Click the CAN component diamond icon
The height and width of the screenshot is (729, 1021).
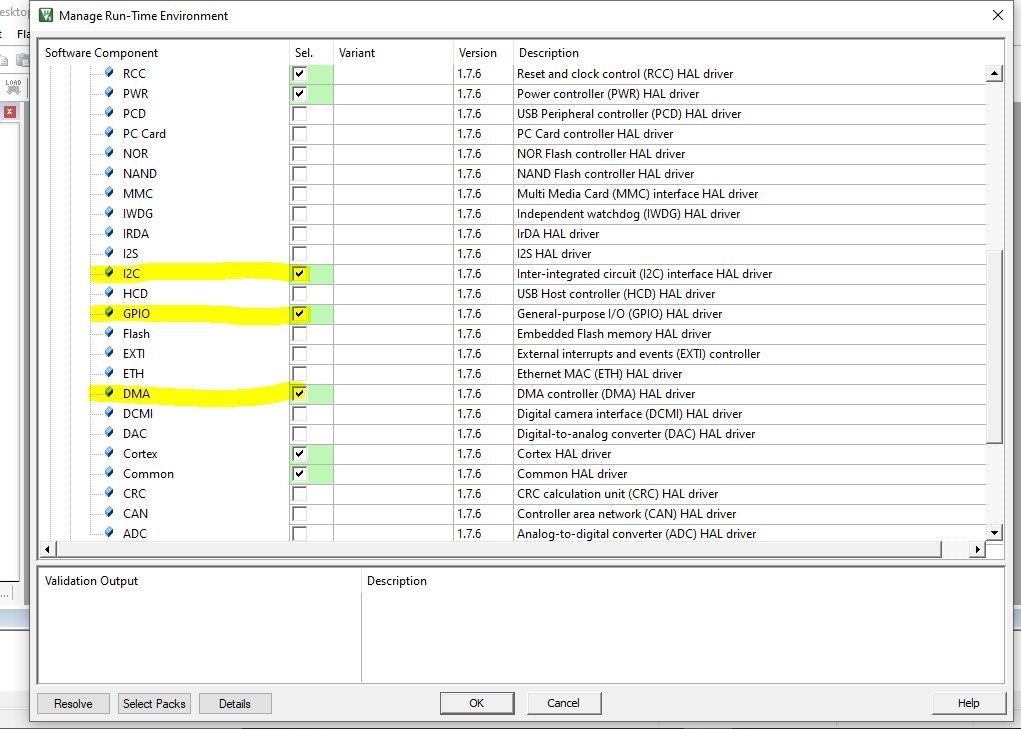(109, 513)
